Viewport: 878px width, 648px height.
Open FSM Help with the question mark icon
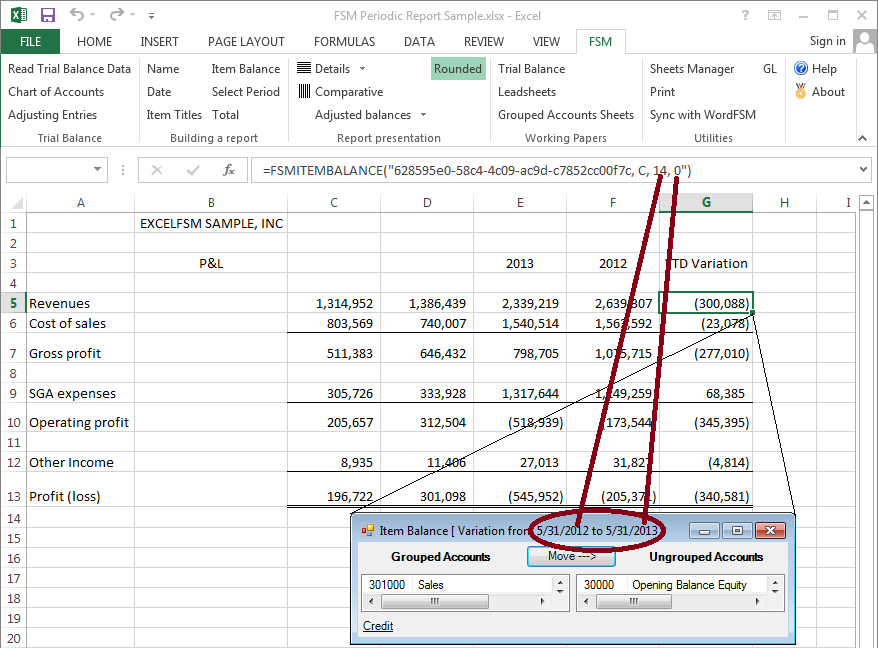(801, 69)
